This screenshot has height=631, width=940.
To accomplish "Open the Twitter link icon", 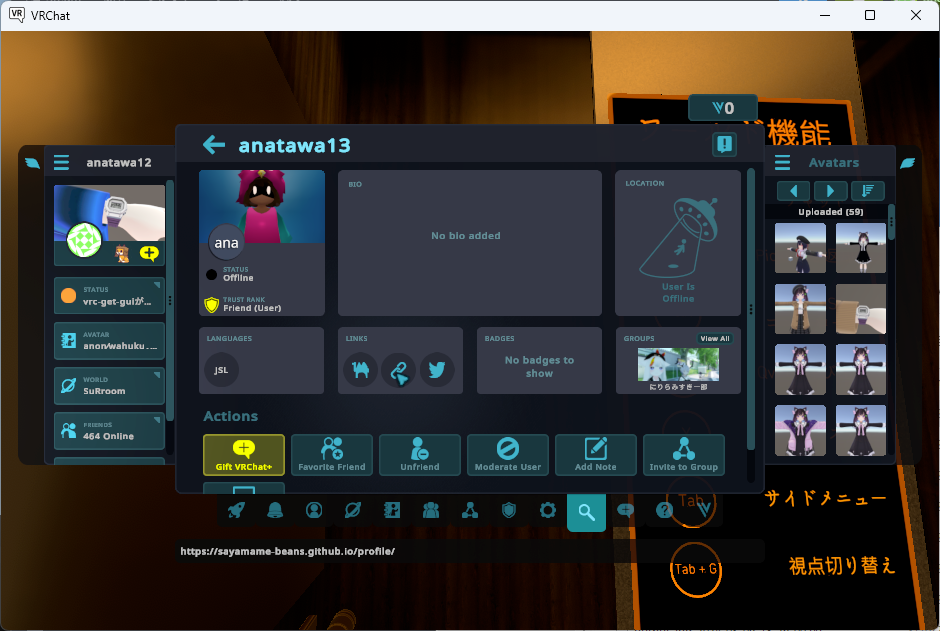I will point(437,370).
